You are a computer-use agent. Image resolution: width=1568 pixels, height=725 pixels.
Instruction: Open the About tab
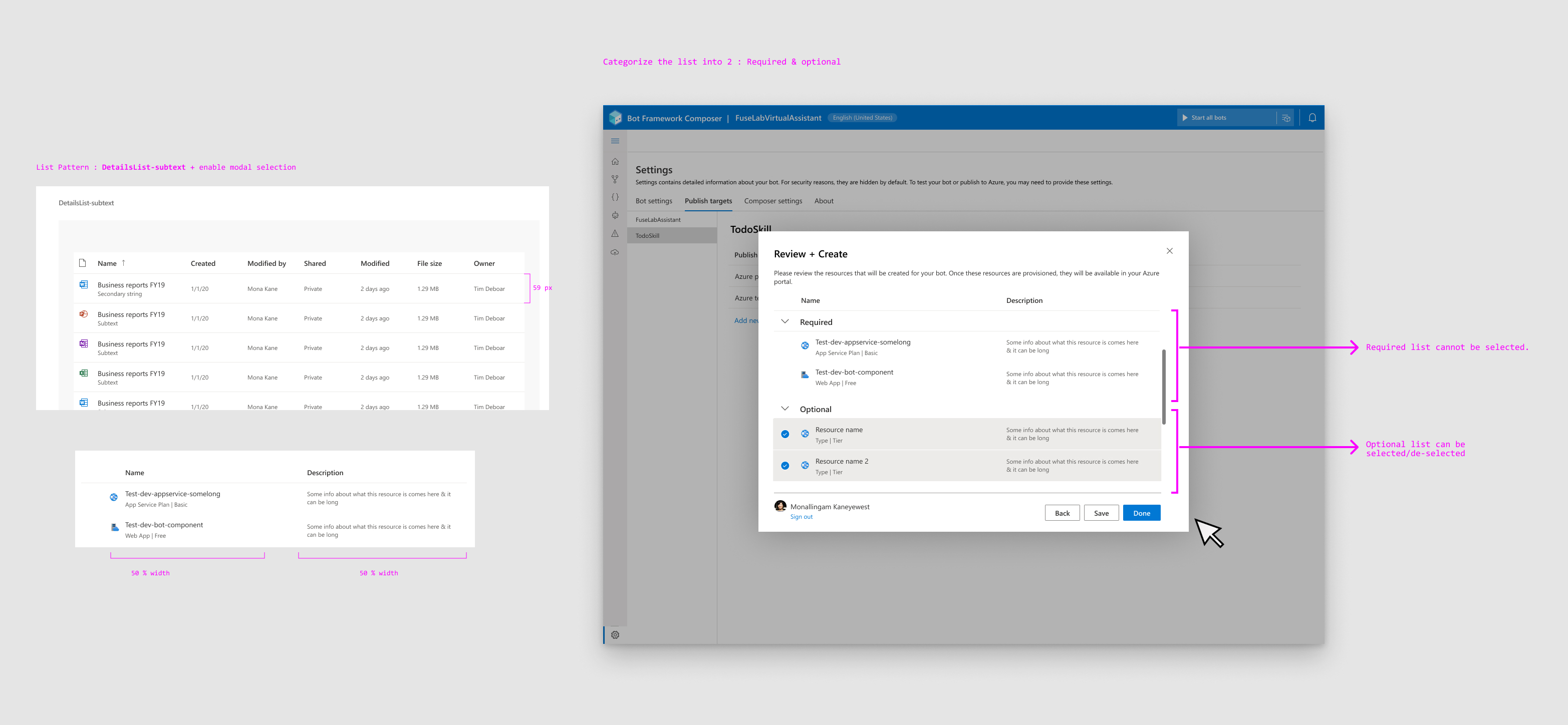click(x=824, y=201)
